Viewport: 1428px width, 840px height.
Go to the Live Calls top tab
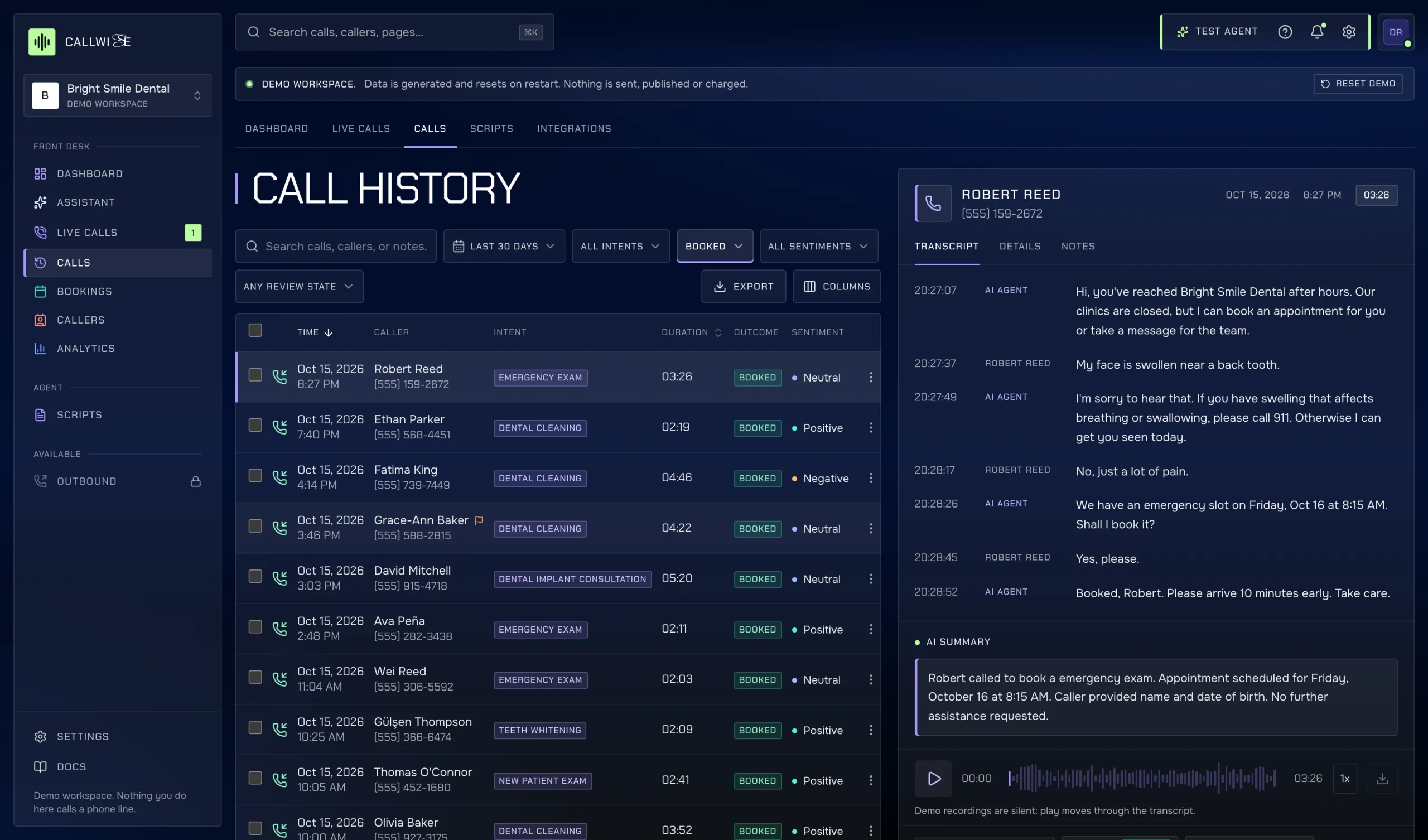361,129
